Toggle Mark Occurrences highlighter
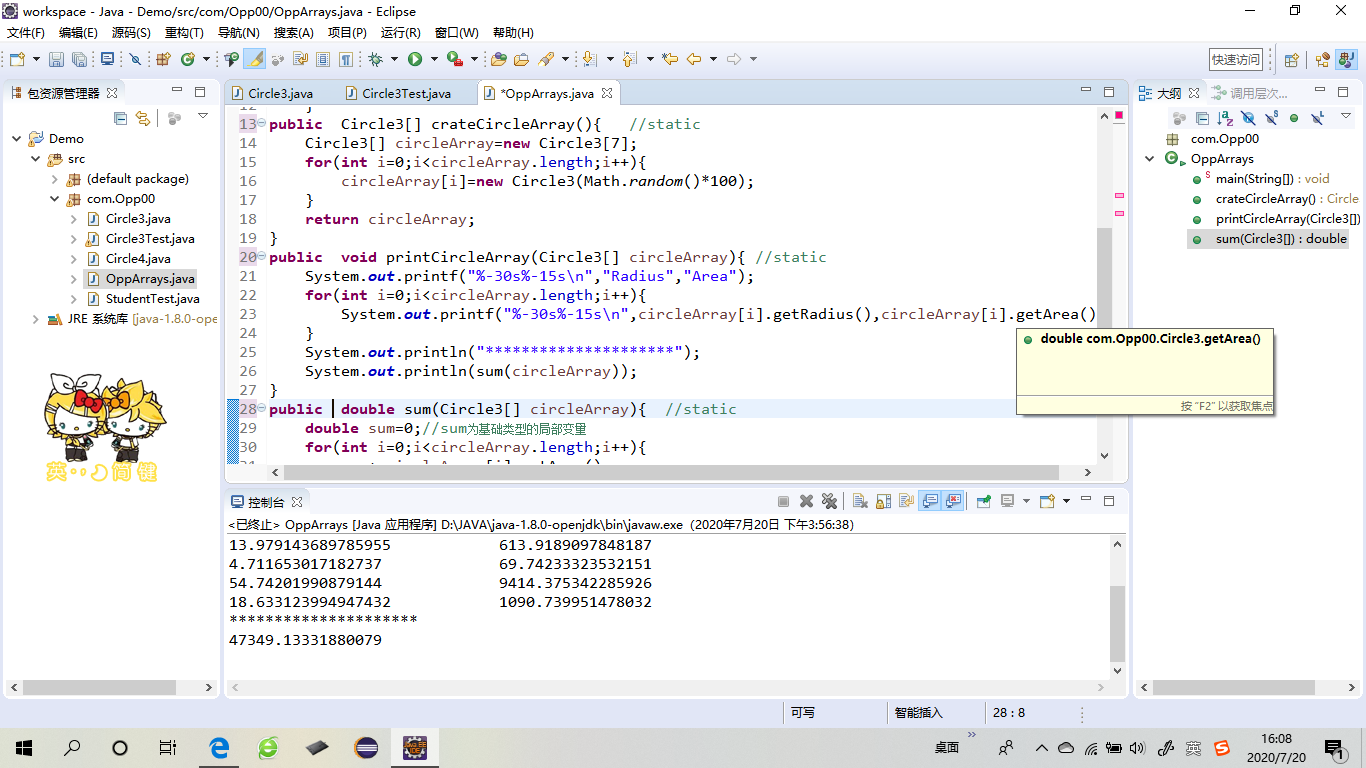 (x=254, y=59)
